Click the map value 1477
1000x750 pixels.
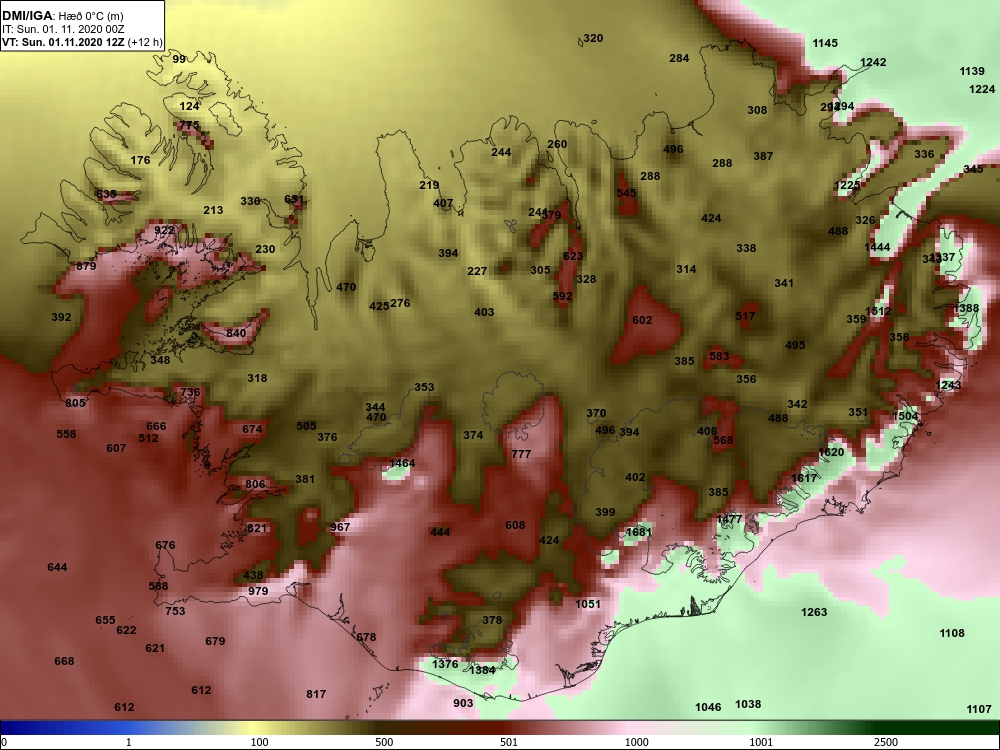(730, 519)
